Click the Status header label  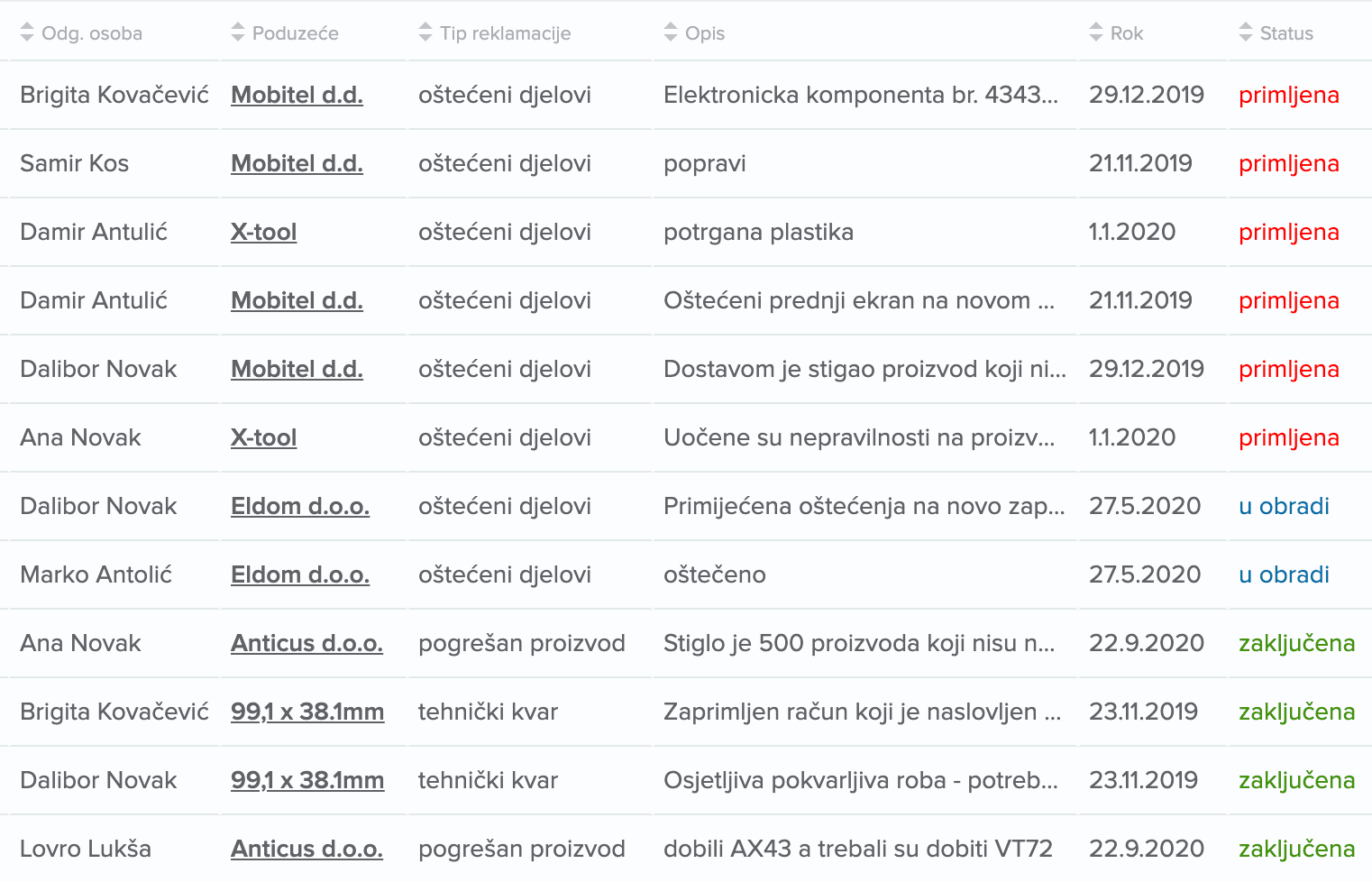coord(1286,33)
